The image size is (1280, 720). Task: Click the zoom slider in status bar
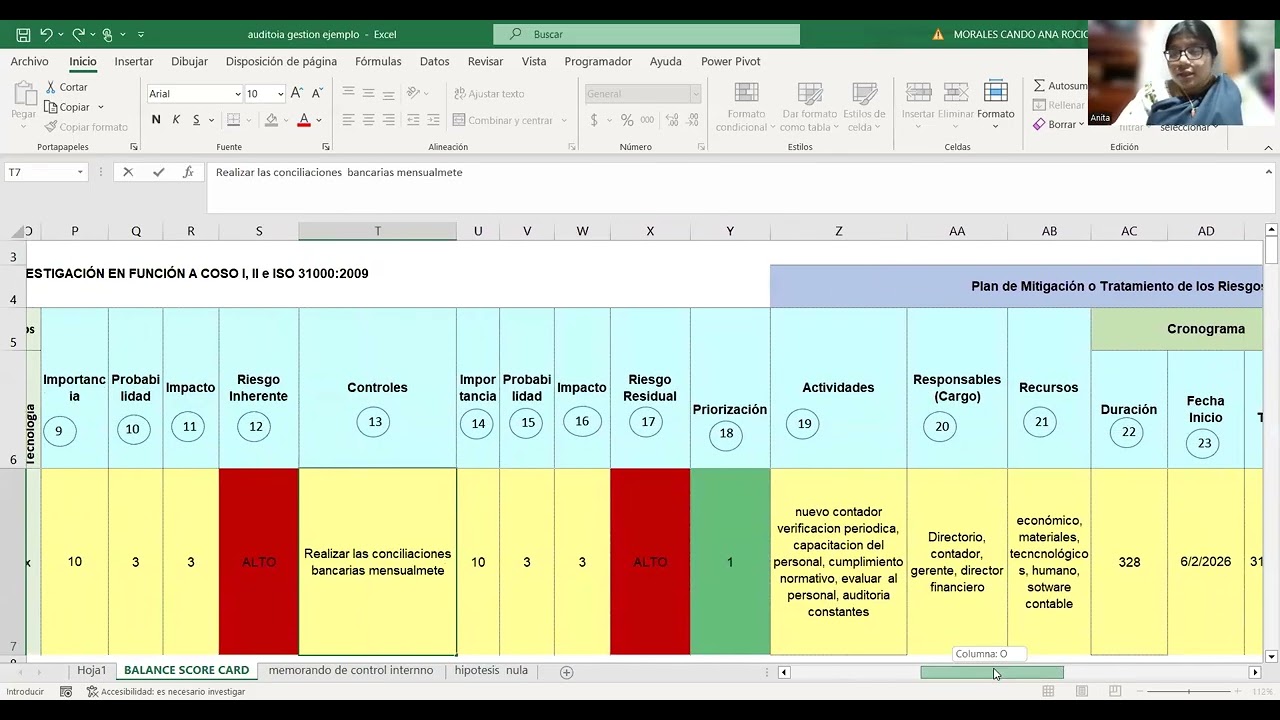pos(1188,692)
